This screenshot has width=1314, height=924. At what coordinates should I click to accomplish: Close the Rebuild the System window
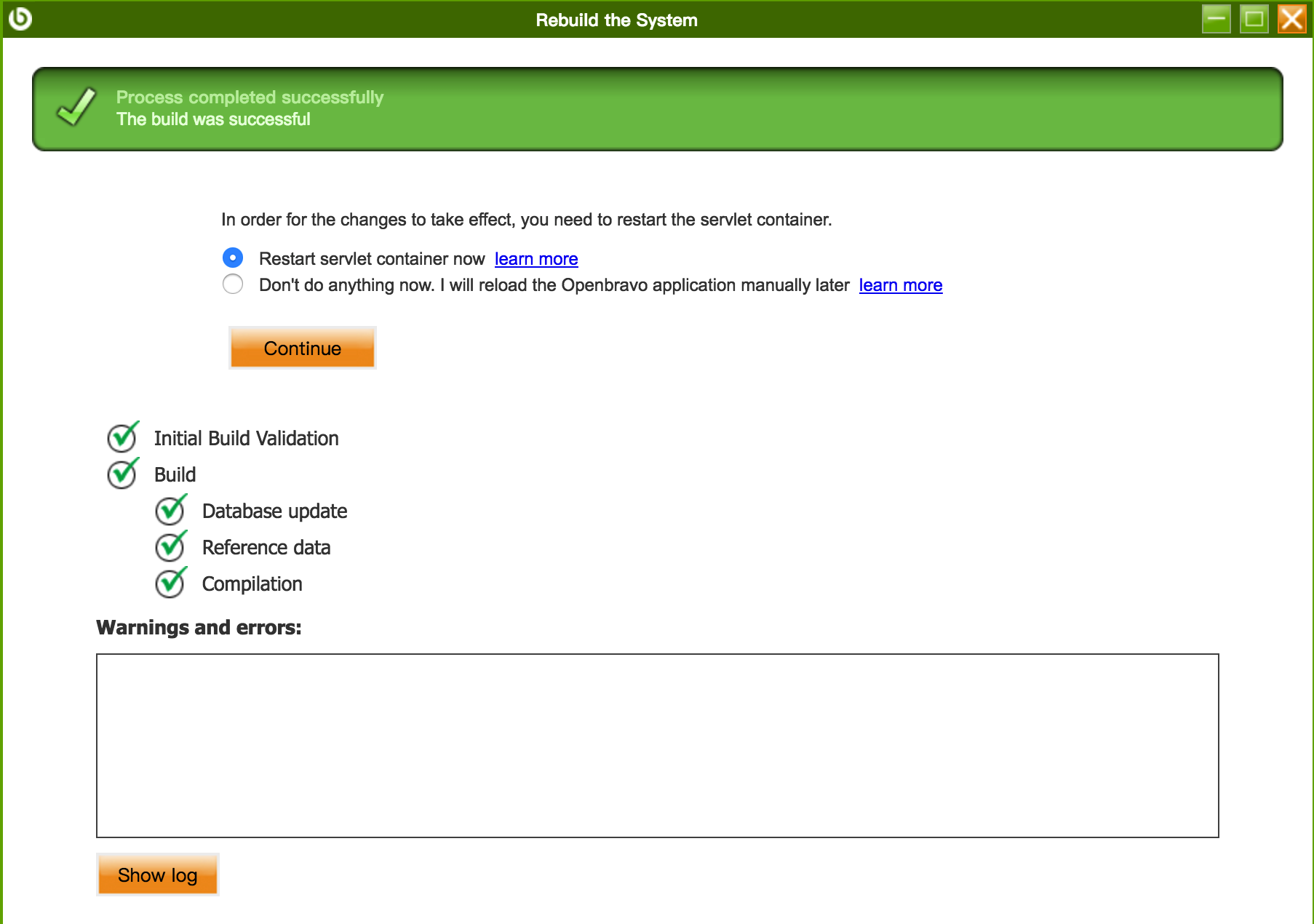pyautogui.click(x=1291, y=19)
